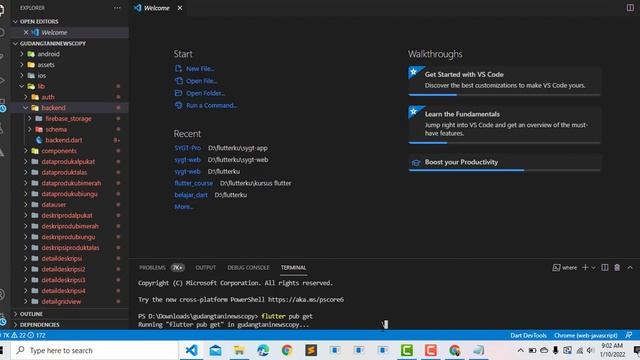Open VS Code icon in taskbar

click(x=191, y=350)
